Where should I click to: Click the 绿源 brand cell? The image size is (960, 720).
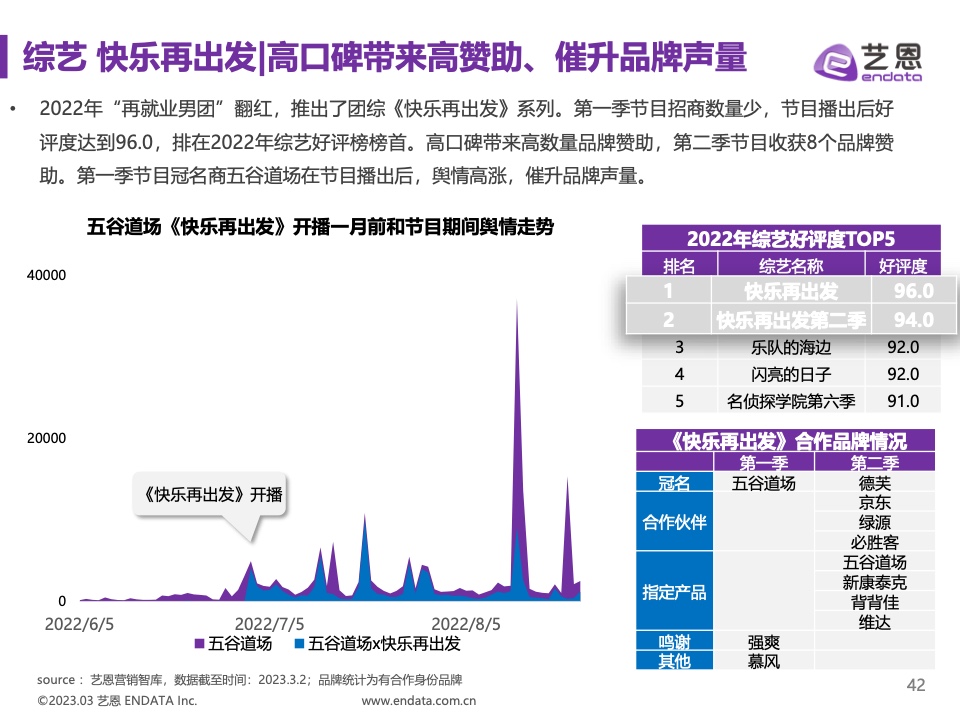874,522
